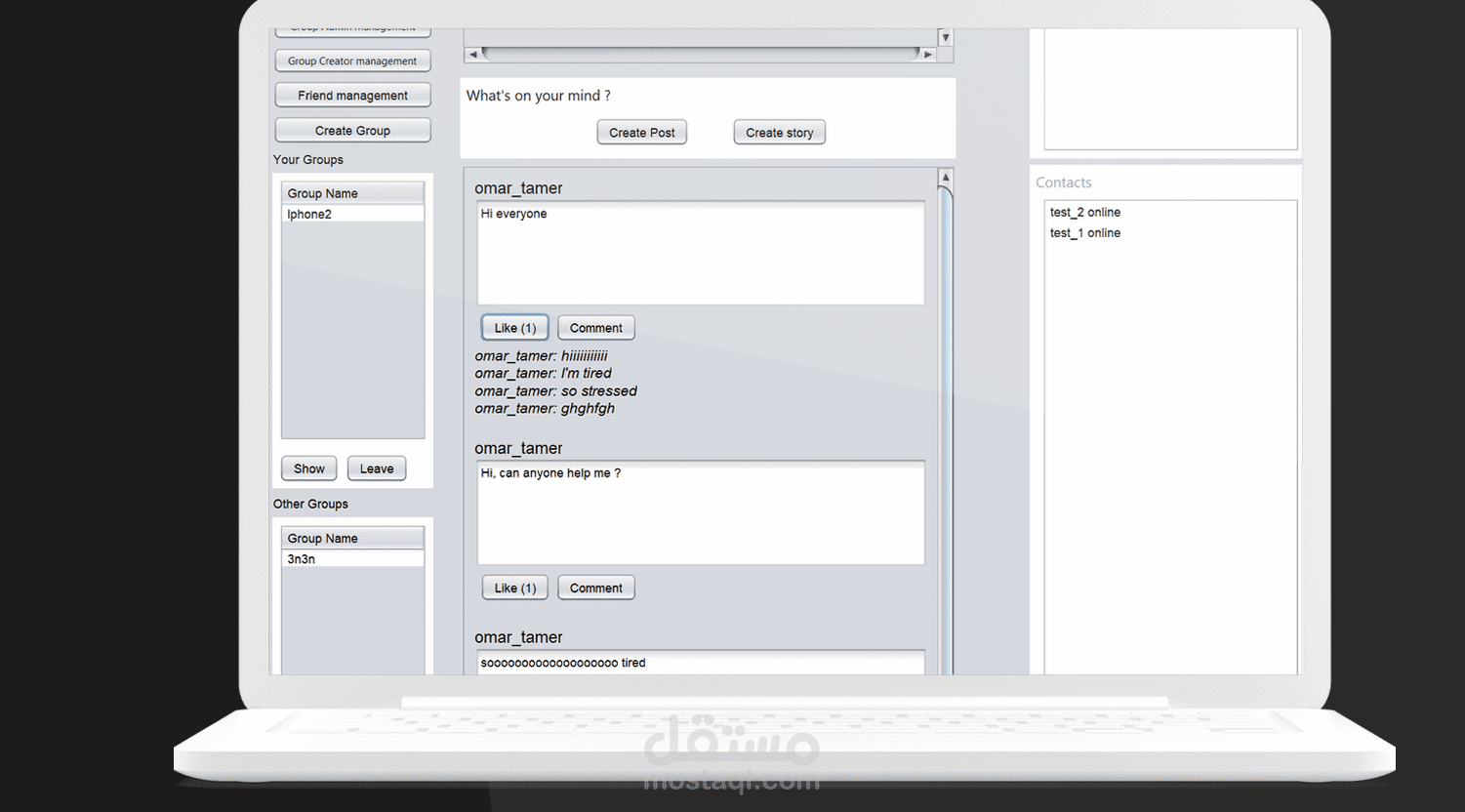Click comment 'omar_tamer: ghghfgh'

tap(545, 408)
